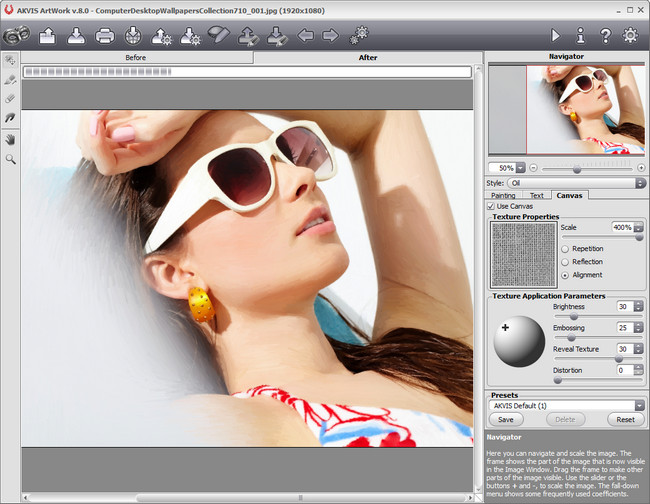650x504 pixels.
Task: Click the Brightness slider track
Action: (598, 316)
